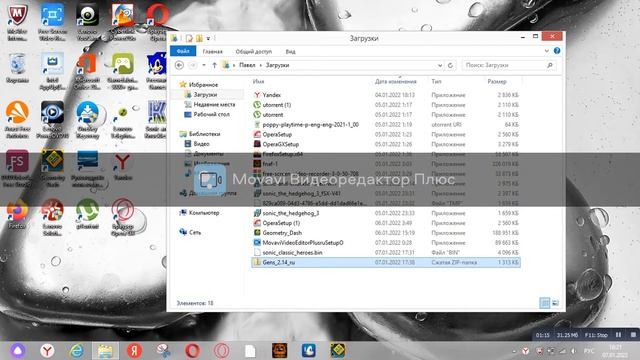
Task: Select Недавние места in the sidebar
Action: point(213,104)
